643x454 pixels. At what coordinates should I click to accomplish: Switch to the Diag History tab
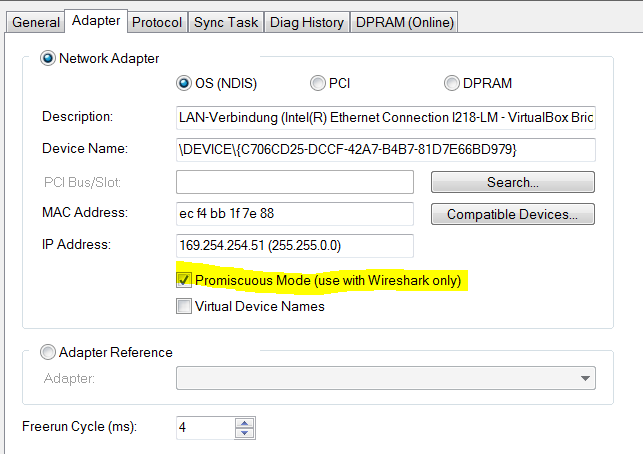pyautogui.click(x=307, y=22)
